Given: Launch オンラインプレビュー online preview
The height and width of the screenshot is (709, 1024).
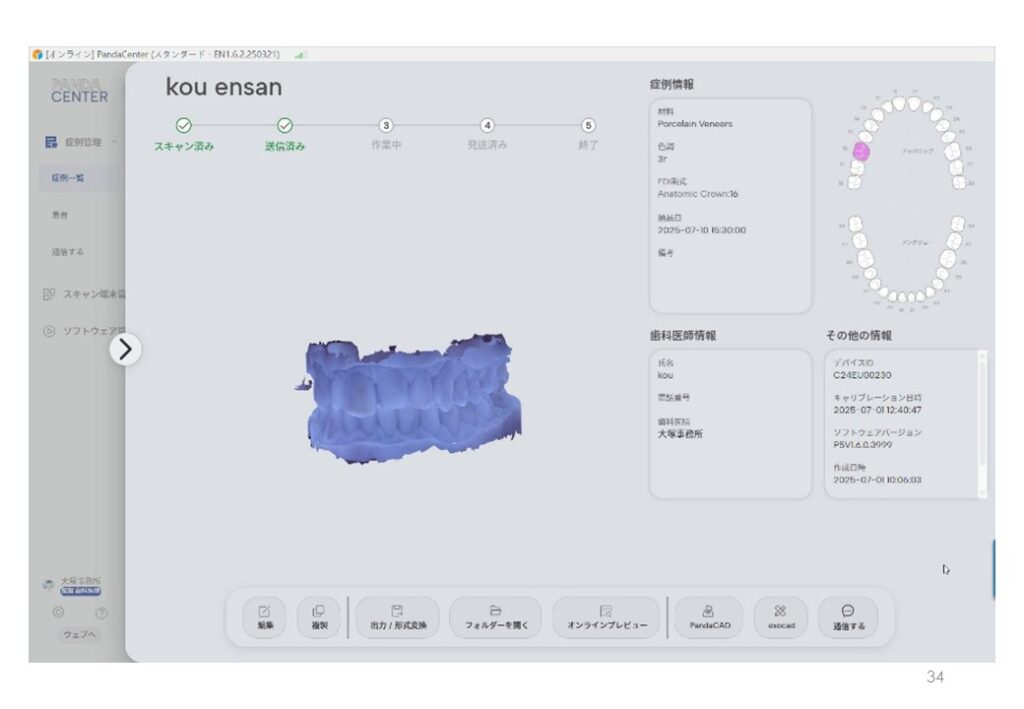Looking at the screenshot, I should click(x=606, y=617).
